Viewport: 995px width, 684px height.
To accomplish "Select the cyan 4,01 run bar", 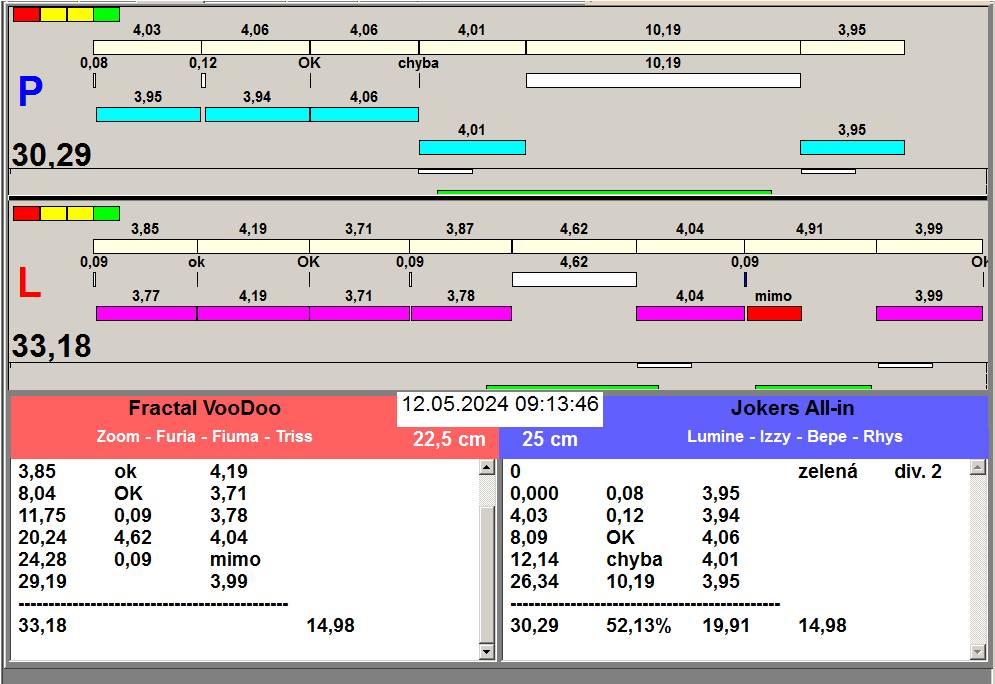I will click(x=472, y=147).
